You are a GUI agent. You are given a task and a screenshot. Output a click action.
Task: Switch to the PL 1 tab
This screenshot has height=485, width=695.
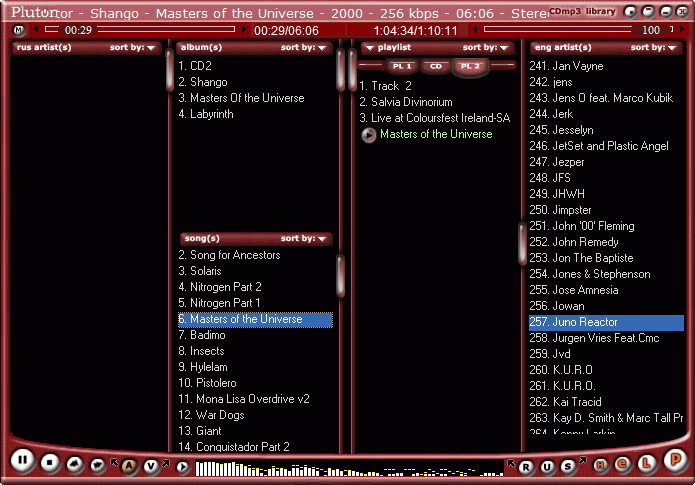(402, 66)
